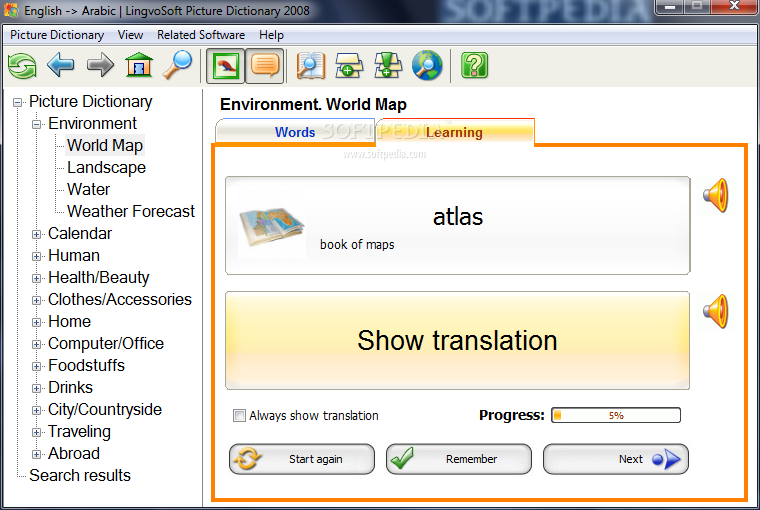Expand the Abroad category node
Viewport: 760px width, 510px height.
pyautogui.click(x=36, y=454)
